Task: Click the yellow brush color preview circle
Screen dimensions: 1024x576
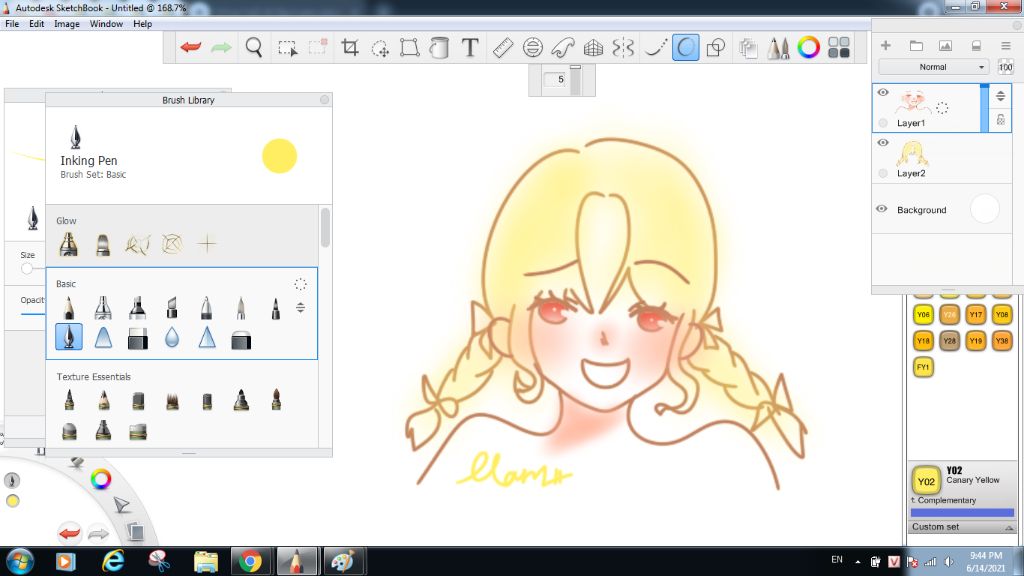Action: [280, 156]
